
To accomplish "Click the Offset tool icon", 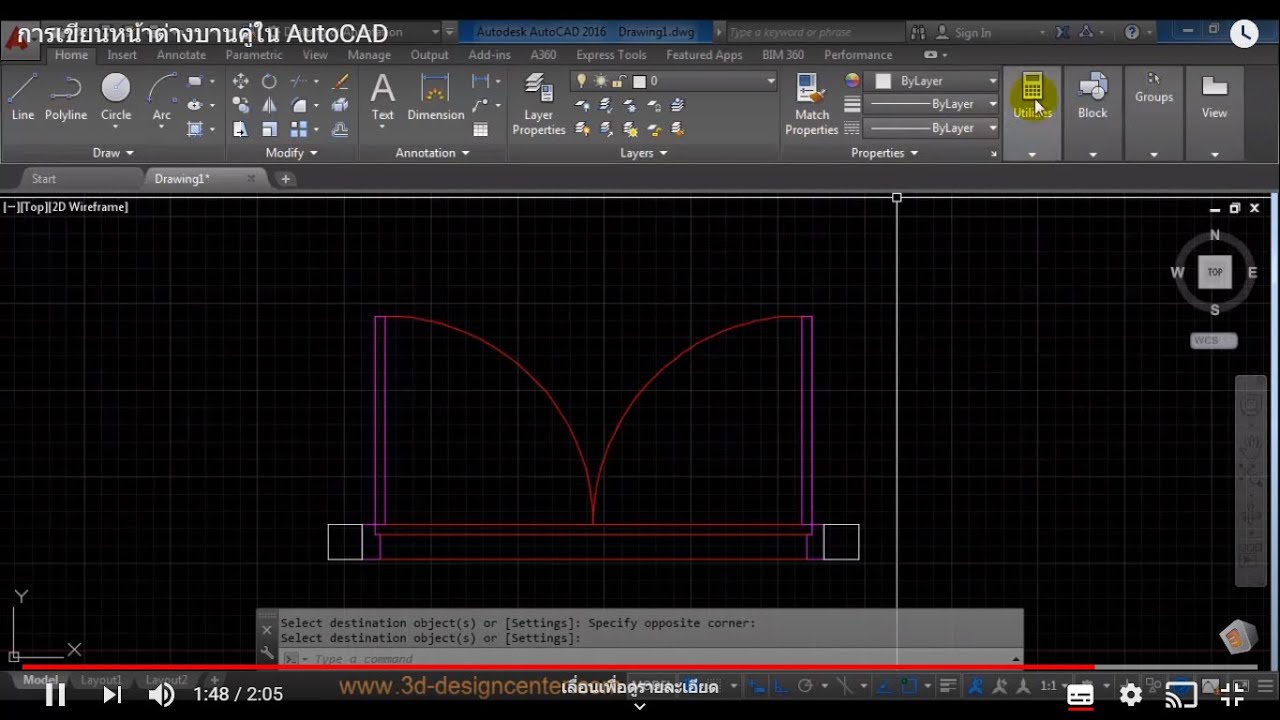I will pyautogui.click(x=340, y=129).
